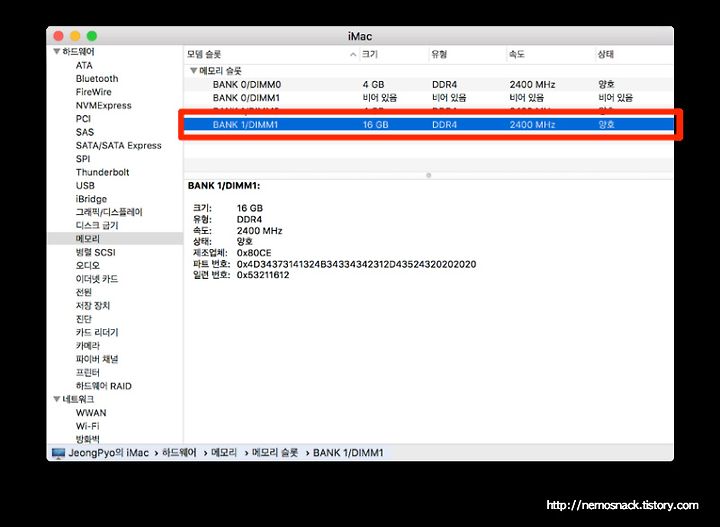Open 병렬 SCSI entry
The height and width of the screenshot is (527, 720).
(96, 252)
